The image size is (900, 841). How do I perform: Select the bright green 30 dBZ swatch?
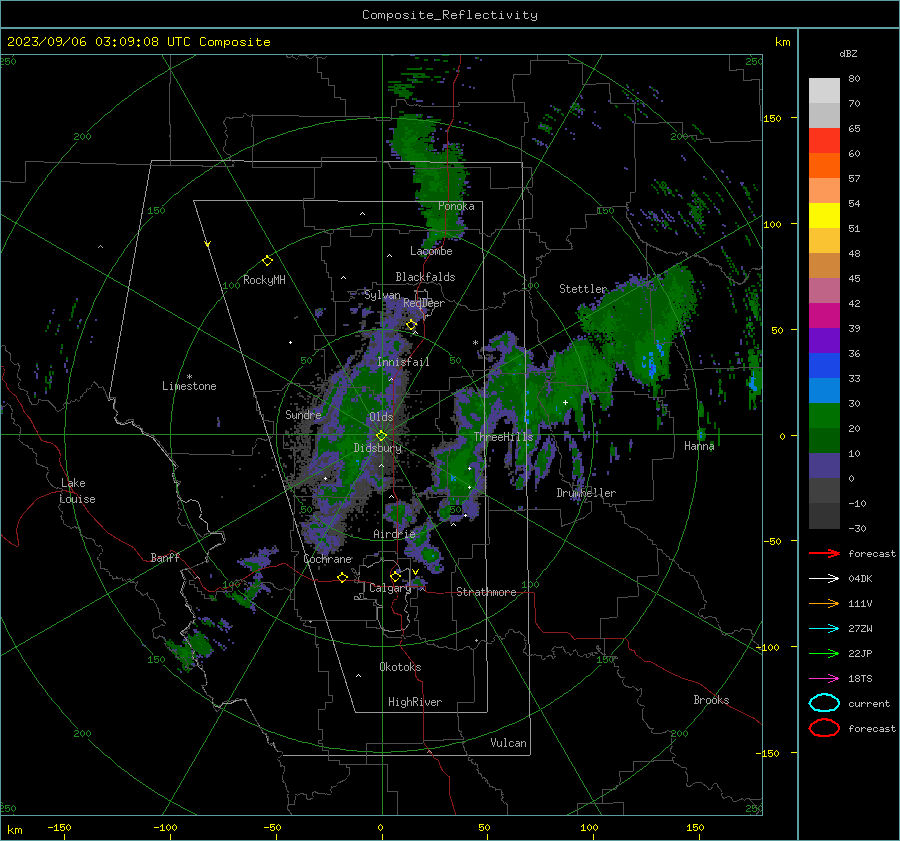point(824,415)
